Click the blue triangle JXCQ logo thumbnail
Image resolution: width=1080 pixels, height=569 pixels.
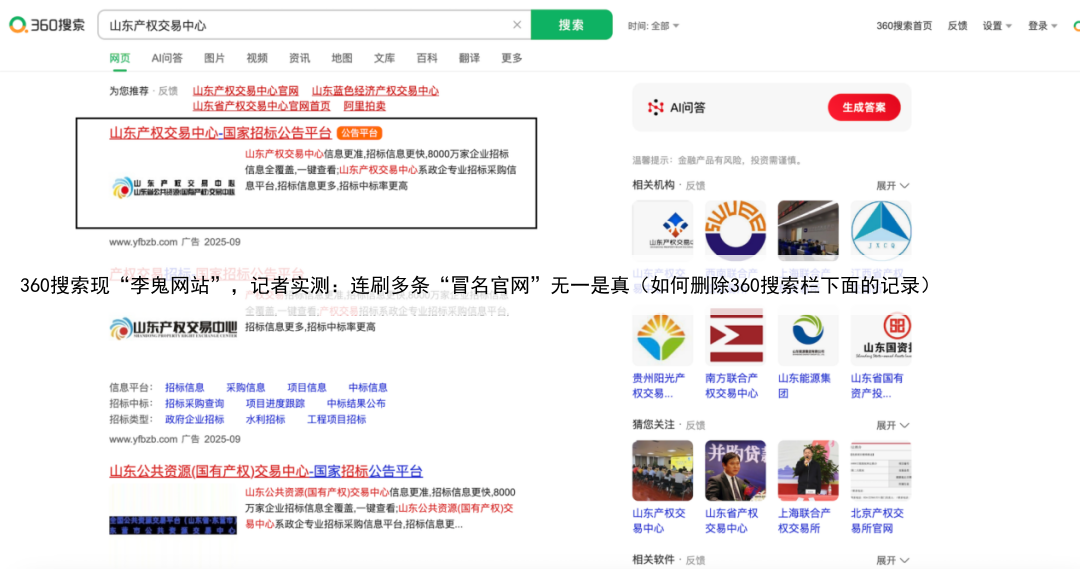(x=881, y=230)
